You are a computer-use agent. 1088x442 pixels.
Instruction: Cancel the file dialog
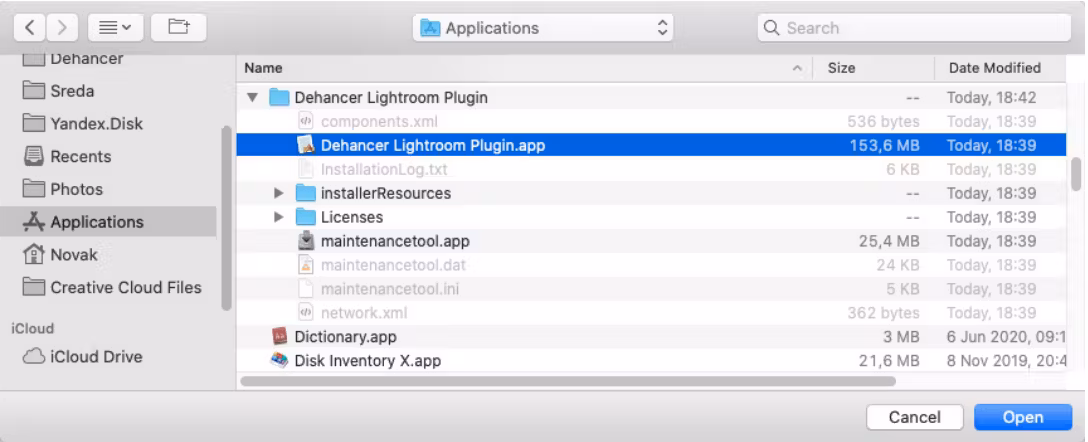pos(915,417)
